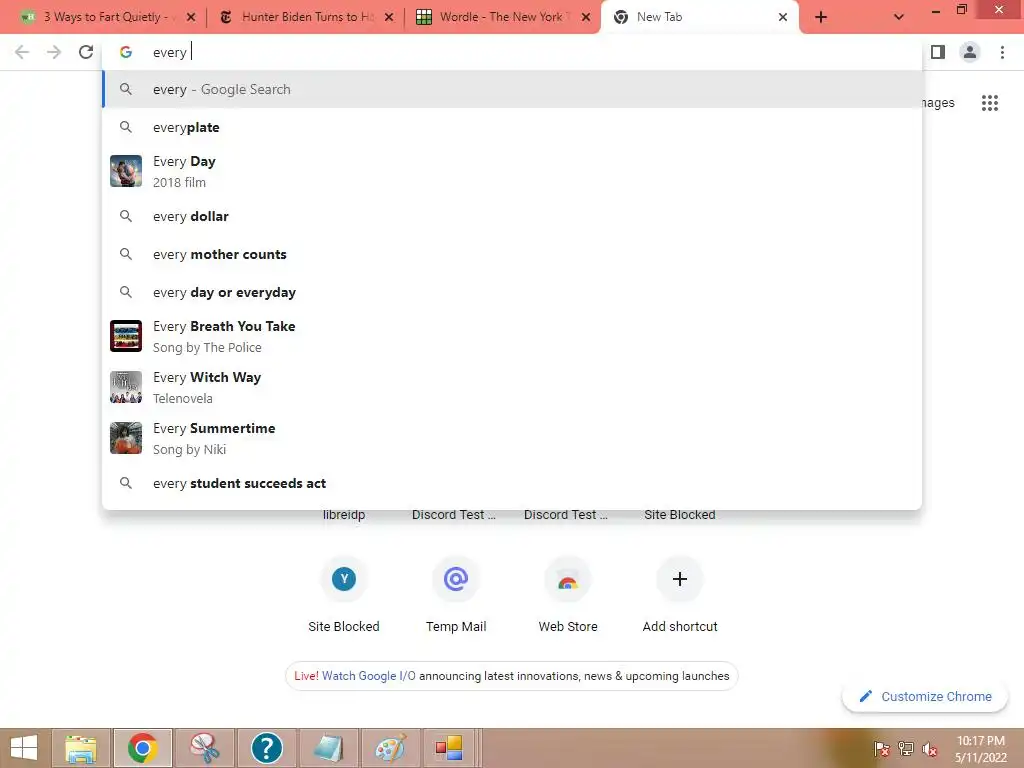This screenshot has height=768, width=1024.
Task: Click the network tray icon
Action: coord(906,748)
